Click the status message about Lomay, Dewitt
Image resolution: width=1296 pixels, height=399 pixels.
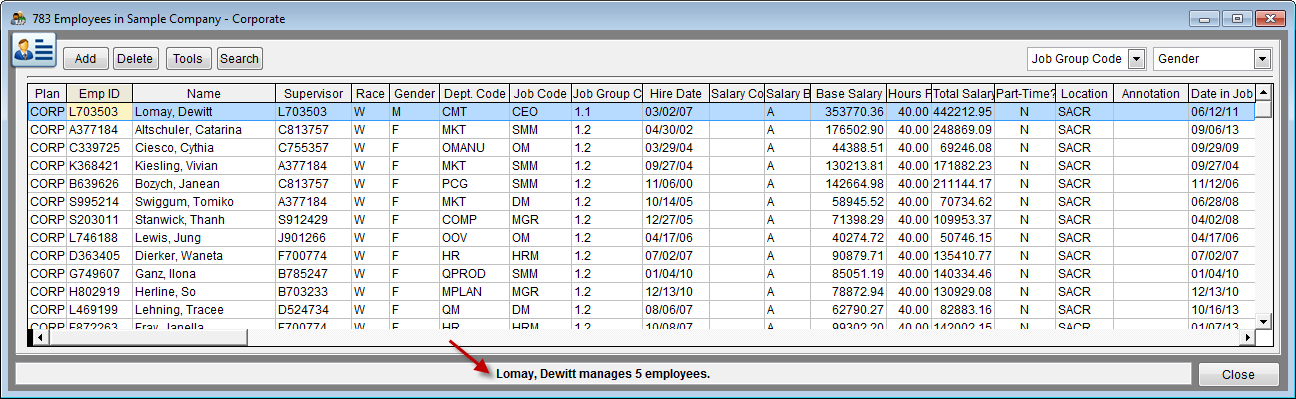coord(603,374)
